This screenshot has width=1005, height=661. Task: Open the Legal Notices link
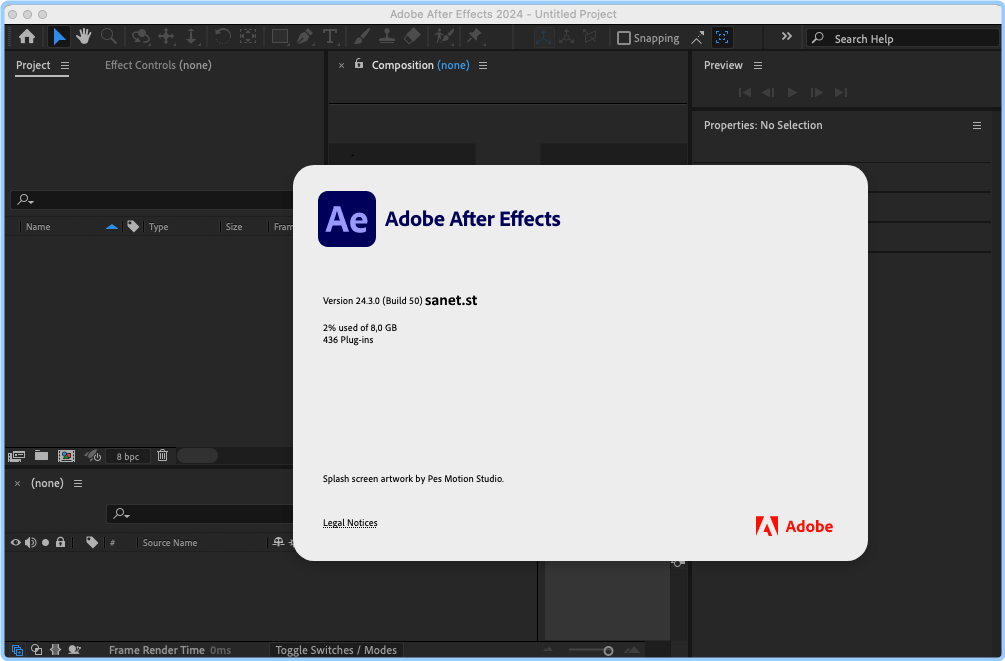tap(350, 523)
